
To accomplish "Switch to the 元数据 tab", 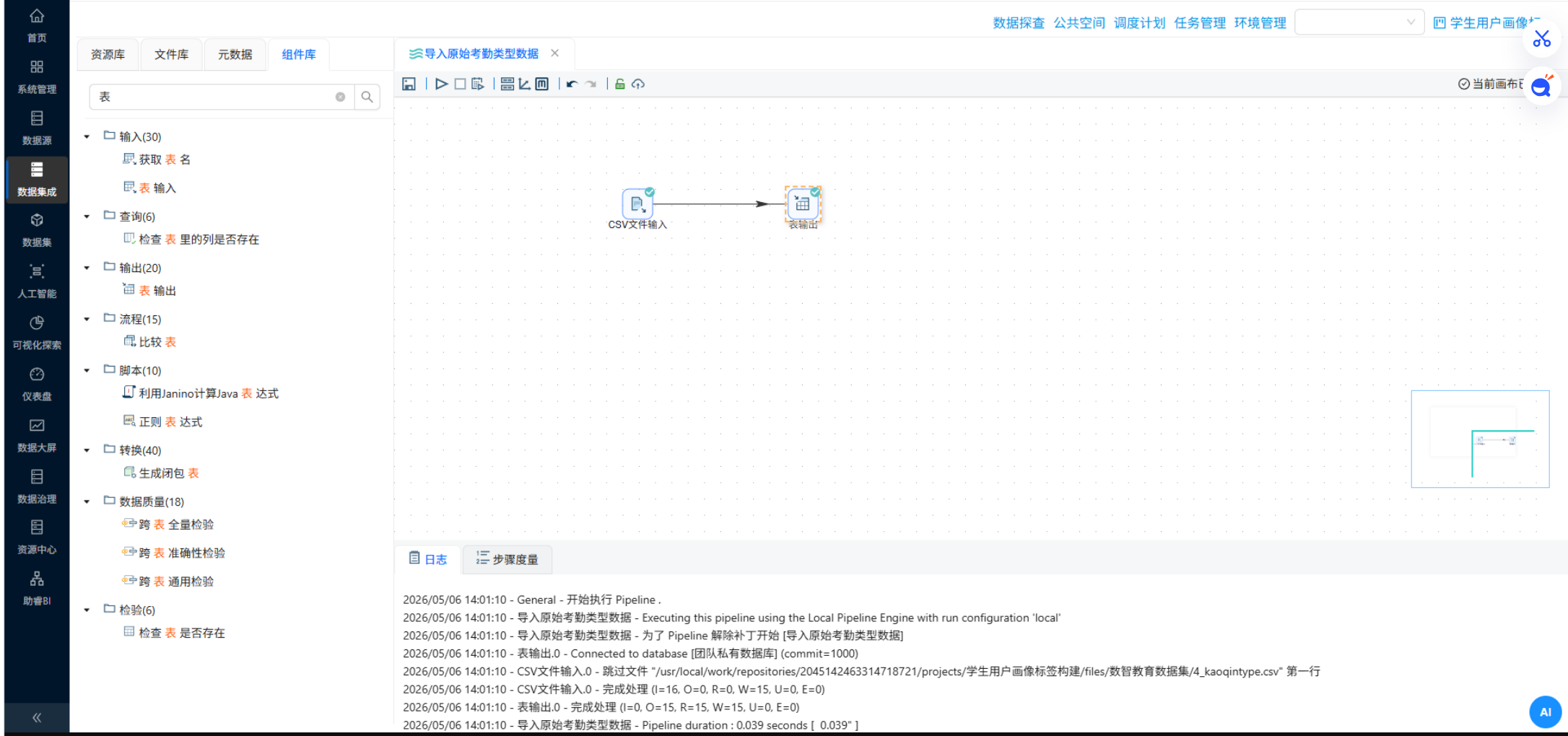I will click(x=235, y=54).
